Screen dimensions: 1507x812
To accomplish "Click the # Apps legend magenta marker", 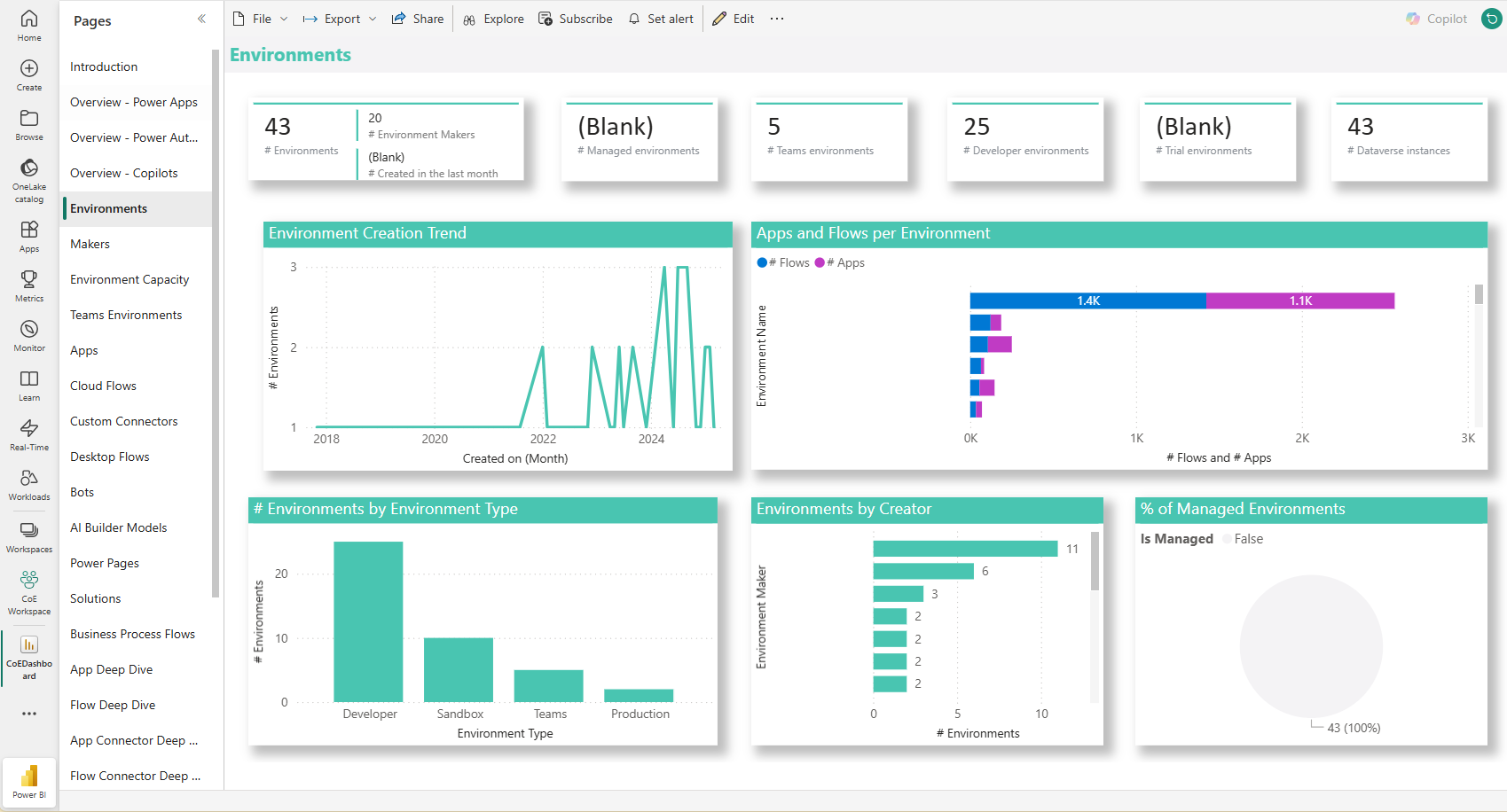I will pos(820,262).
